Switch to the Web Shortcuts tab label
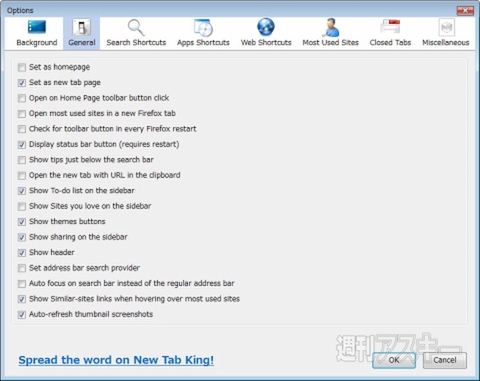This screenshot has height=381, width=480. [x=266, y=43]
